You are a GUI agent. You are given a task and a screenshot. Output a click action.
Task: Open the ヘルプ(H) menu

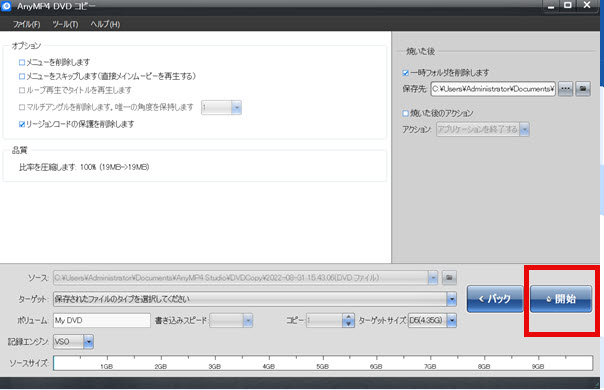(x=105, y=24)
